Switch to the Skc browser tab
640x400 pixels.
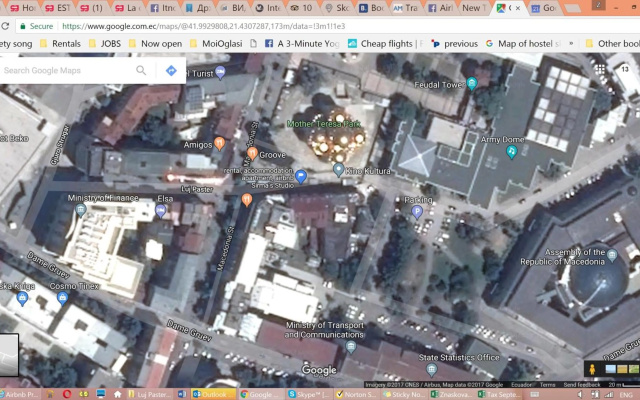[x=337, y=8]
